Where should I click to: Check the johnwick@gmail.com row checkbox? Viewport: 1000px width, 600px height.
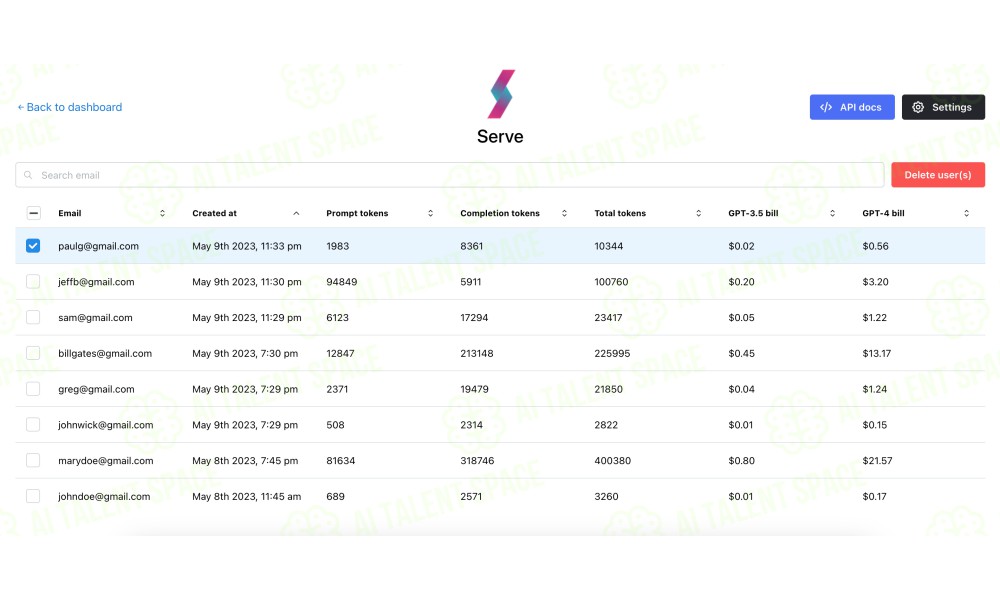pos(33,424)
